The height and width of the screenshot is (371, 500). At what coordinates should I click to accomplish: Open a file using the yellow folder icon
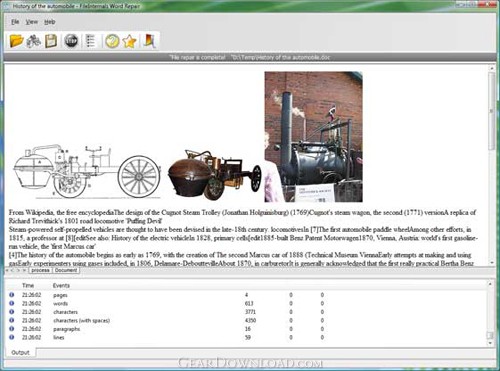(x=16, y=41)
